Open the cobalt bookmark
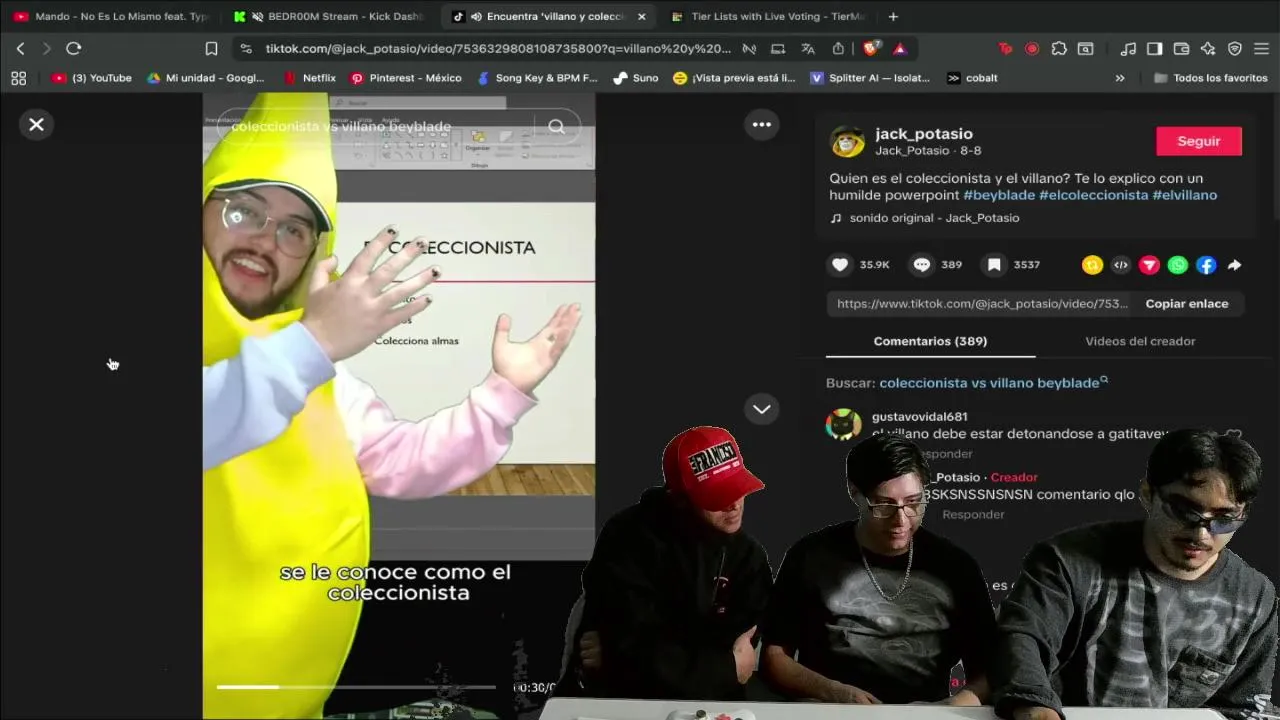The height and width of the screenshot is (720, 1280). pos(972,78)
